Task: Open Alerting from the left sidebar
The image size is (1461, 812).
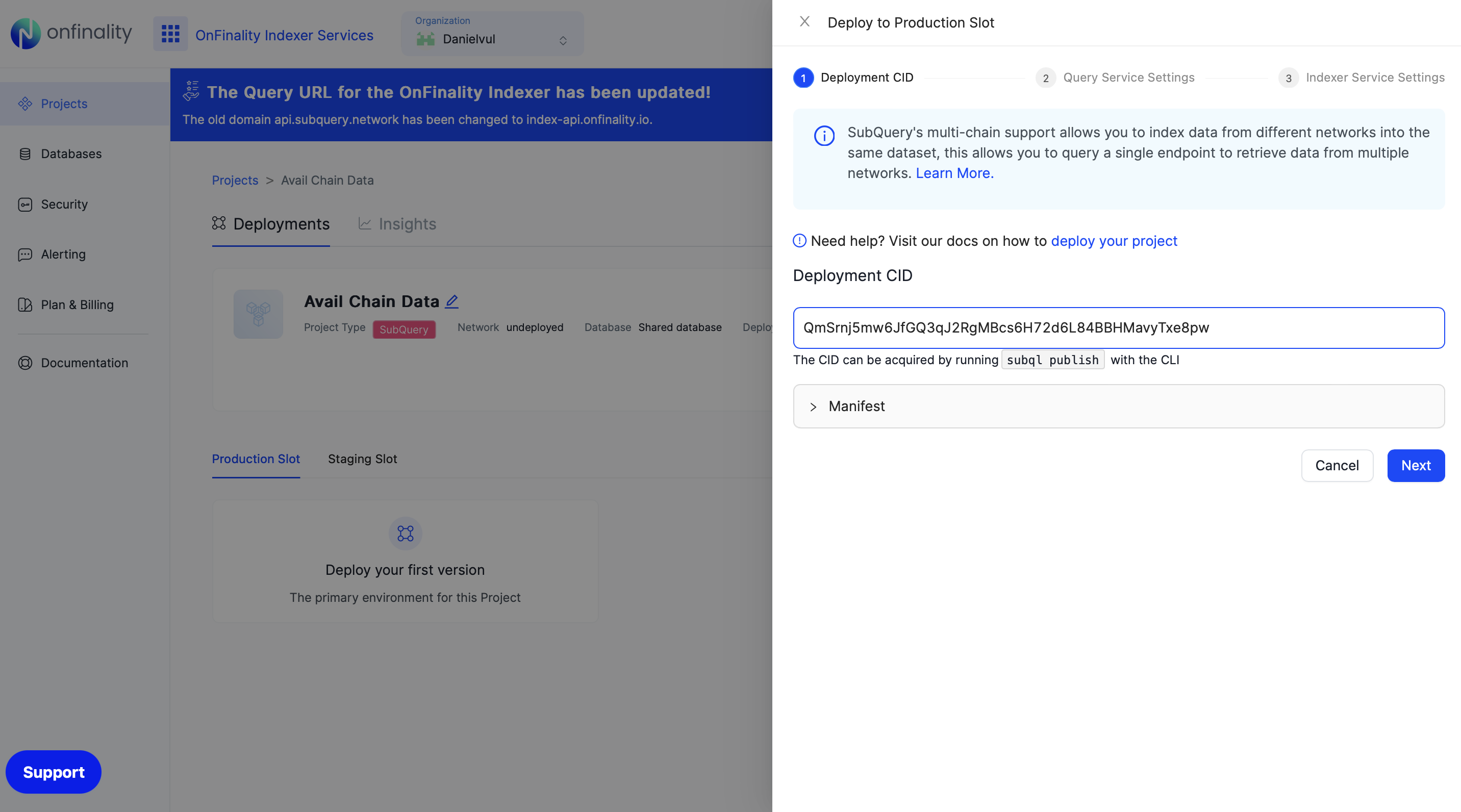Action: [x=63, y=254]
